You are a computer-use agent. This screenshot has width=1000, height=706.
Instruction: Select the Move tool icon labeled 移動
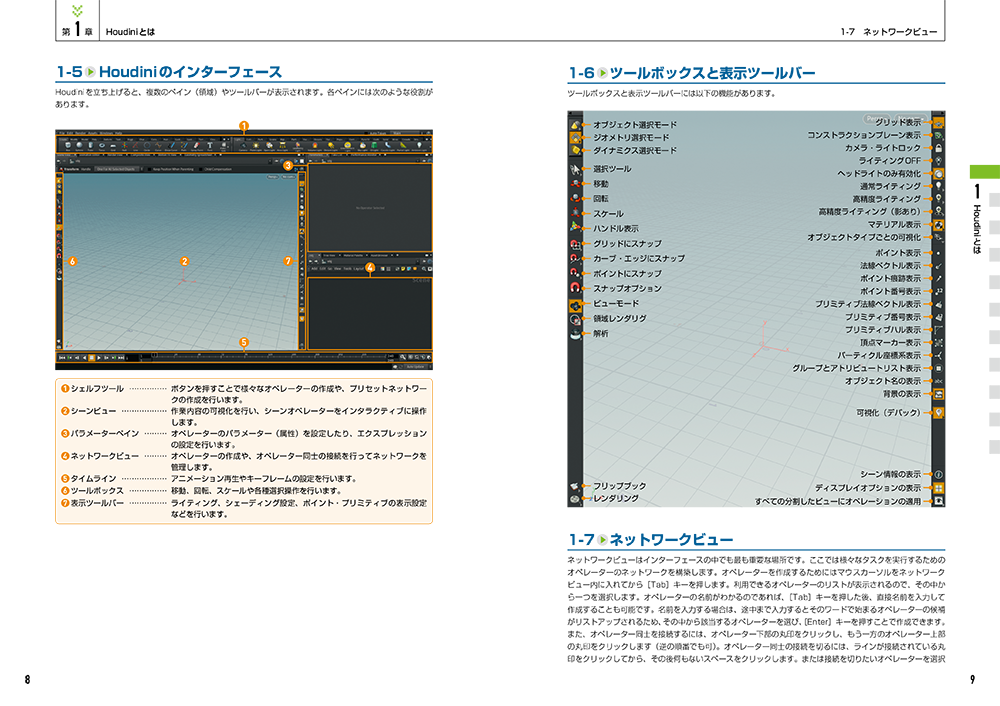pyautogui.click(x=576, y=185)
